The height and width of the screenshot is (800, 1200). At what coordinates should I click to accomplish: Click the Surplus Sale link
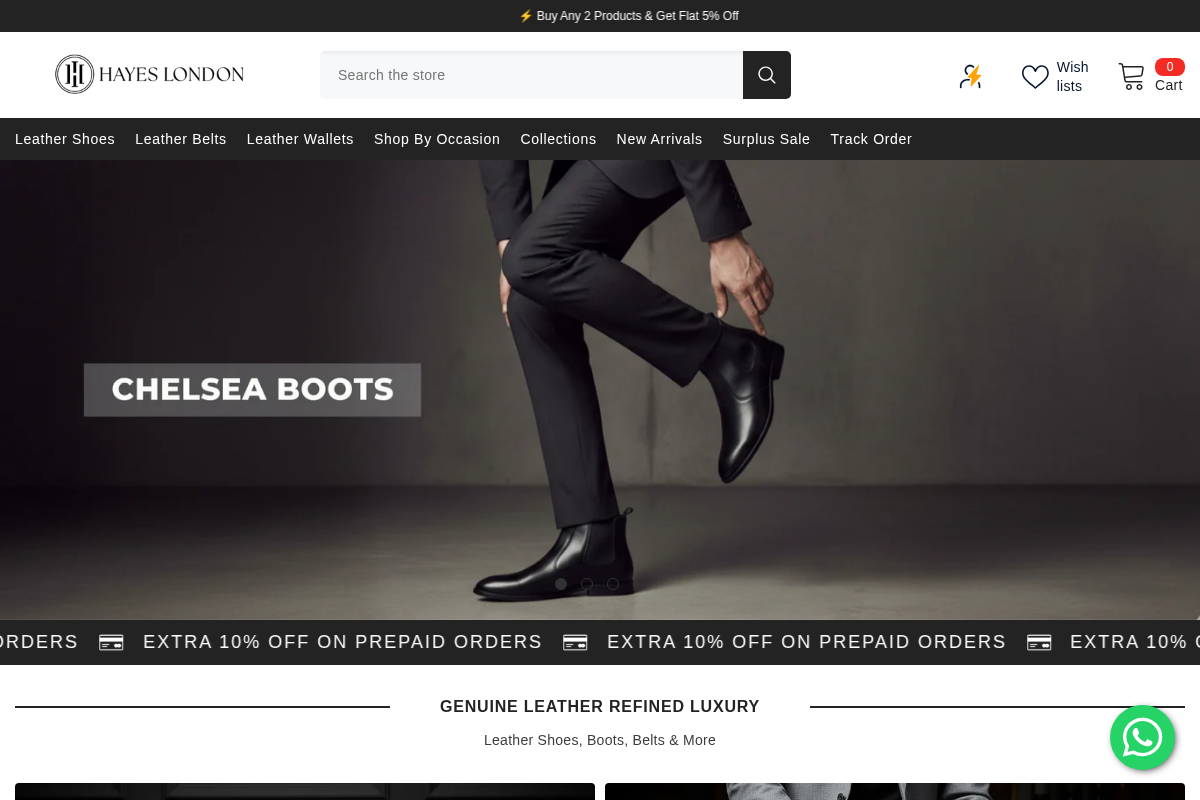pyautogui.click(x=766, y=139)
